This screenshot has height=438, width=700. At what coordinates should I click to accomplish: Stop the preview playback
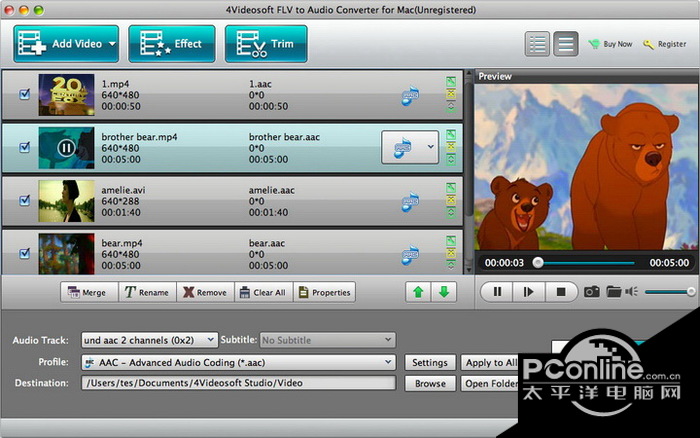pos(561,292)
